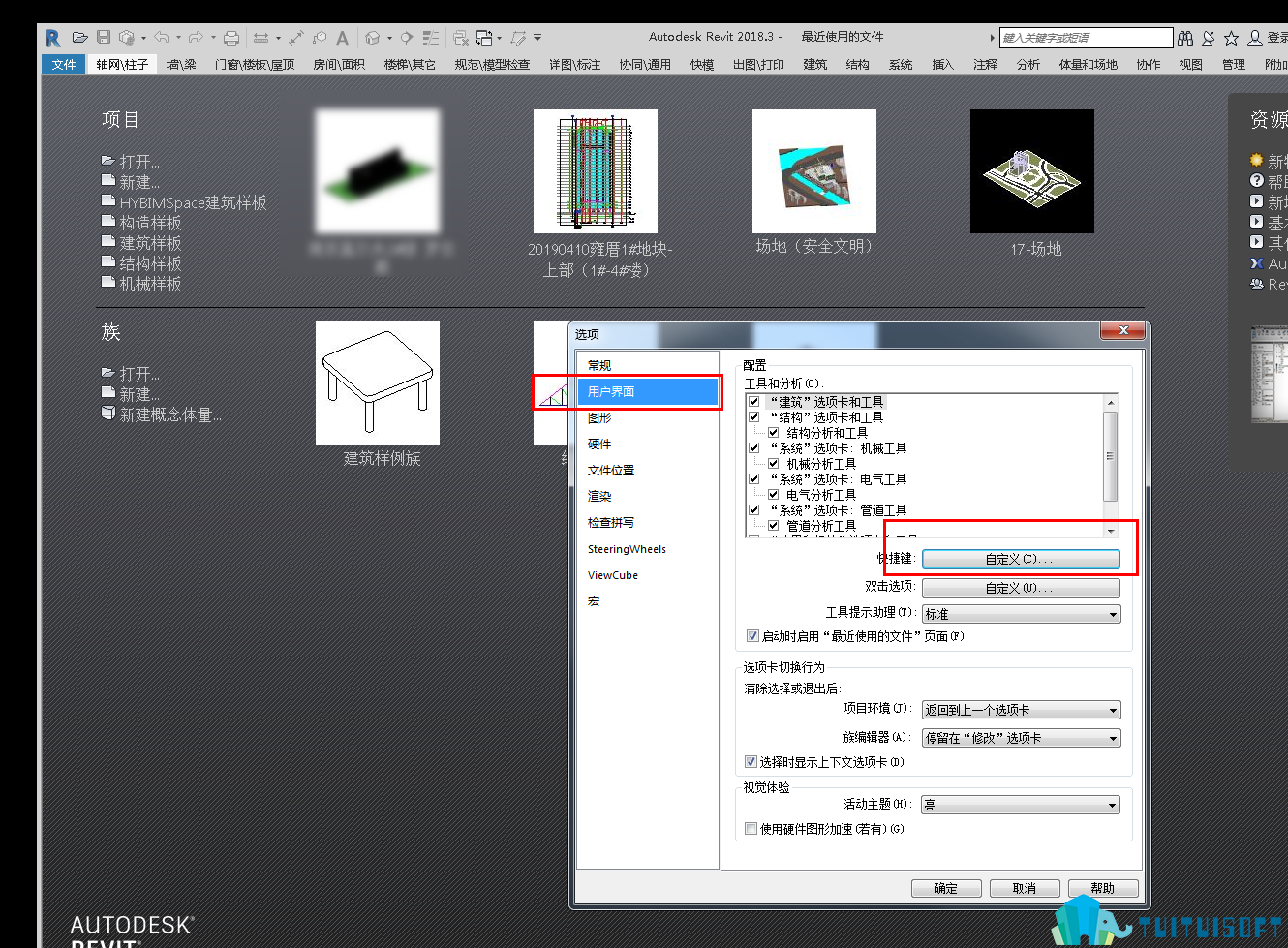
Task: Select 文件位置 in the options list
Action: pyautogui.click(x=611, y=471)
